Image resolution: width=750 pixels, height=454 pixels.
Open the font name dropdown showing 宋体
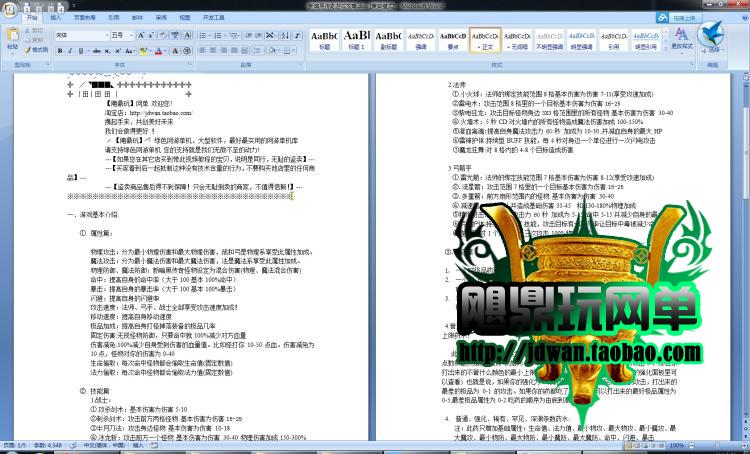(x=80, y=34)
